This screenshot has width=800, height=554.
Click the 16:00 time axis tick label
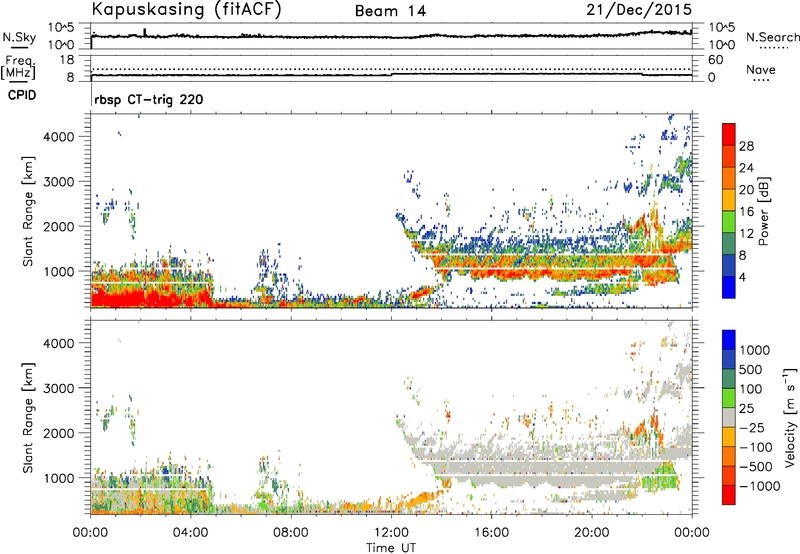(491, 532)
